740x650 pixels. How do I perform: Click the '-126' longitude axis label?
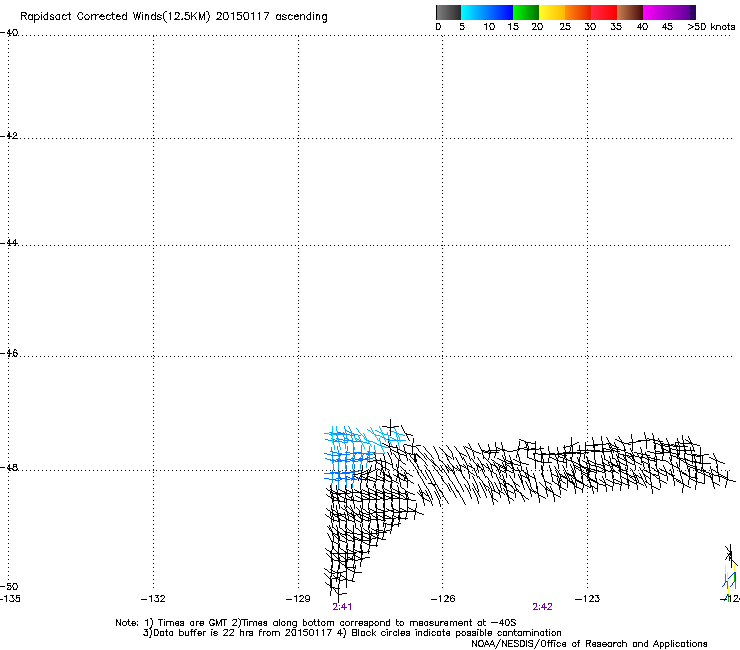tap(443, 599)
